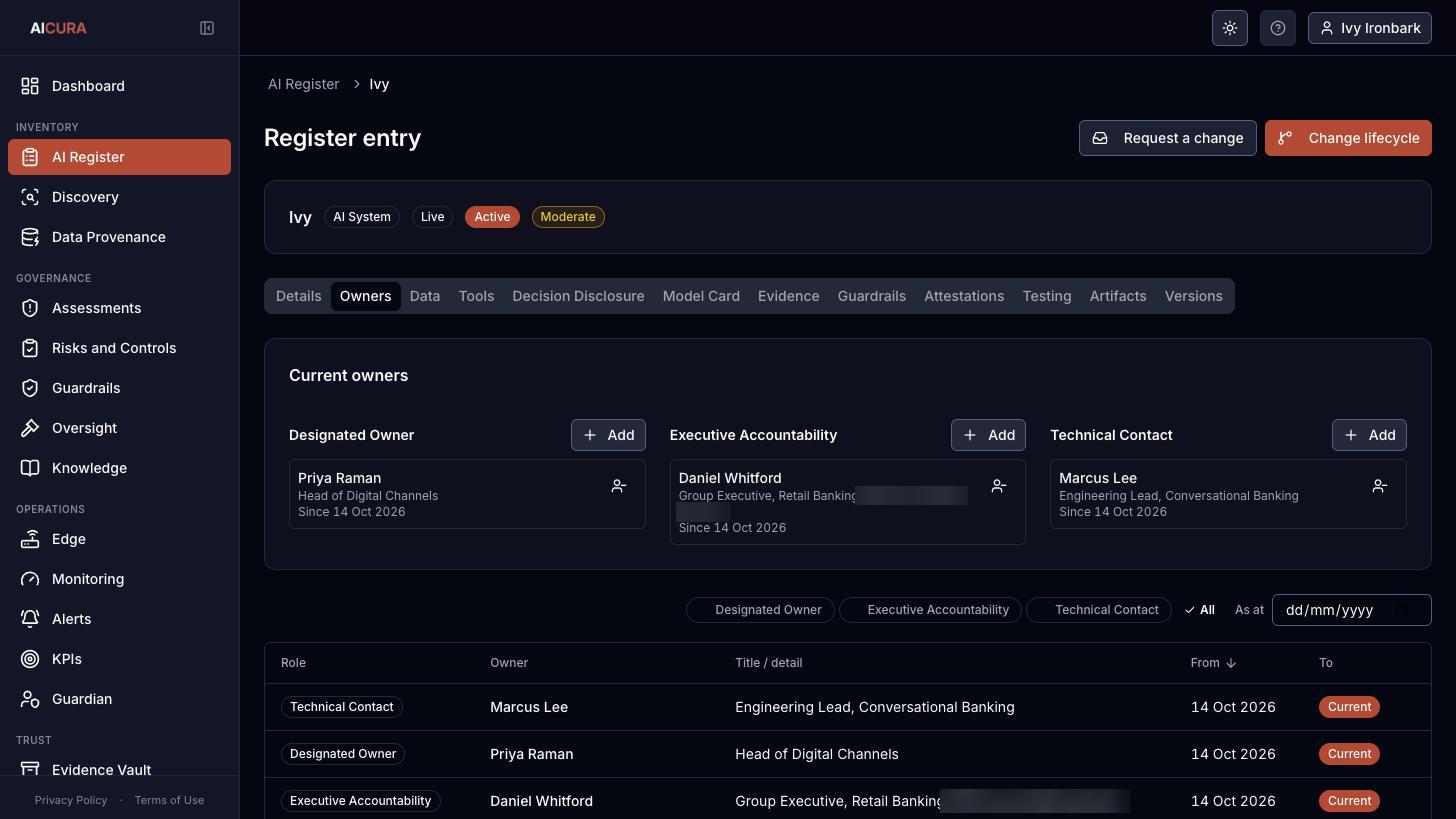
Task: Open Dashboard from sidebar
Action: click(119, 86)
